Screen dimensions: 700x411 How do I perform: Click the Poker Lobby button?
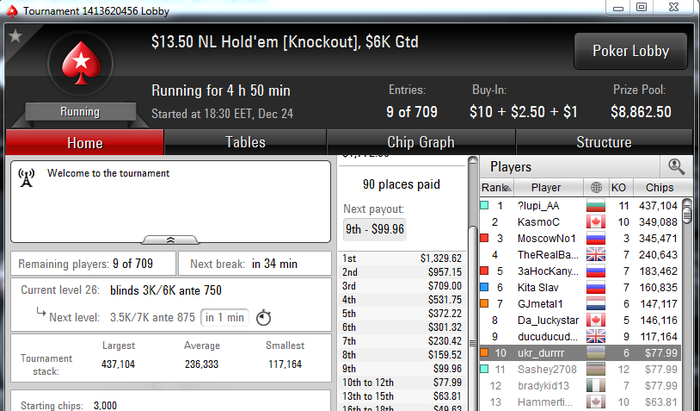(x=630, y=51)
